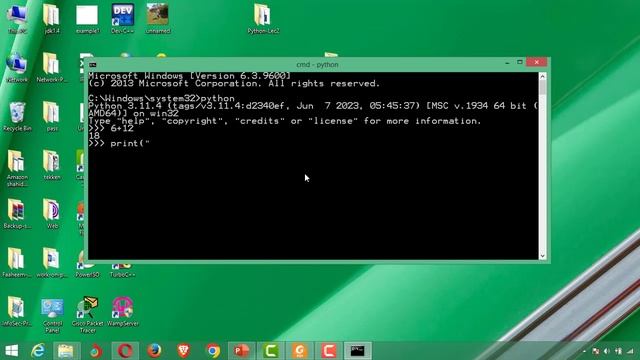Image resolution: width=640 pixels, height=360 pixels.
Task: Click the cmd scrollbar down arrow
Action: pyautogui.click(x=542, y=256)
